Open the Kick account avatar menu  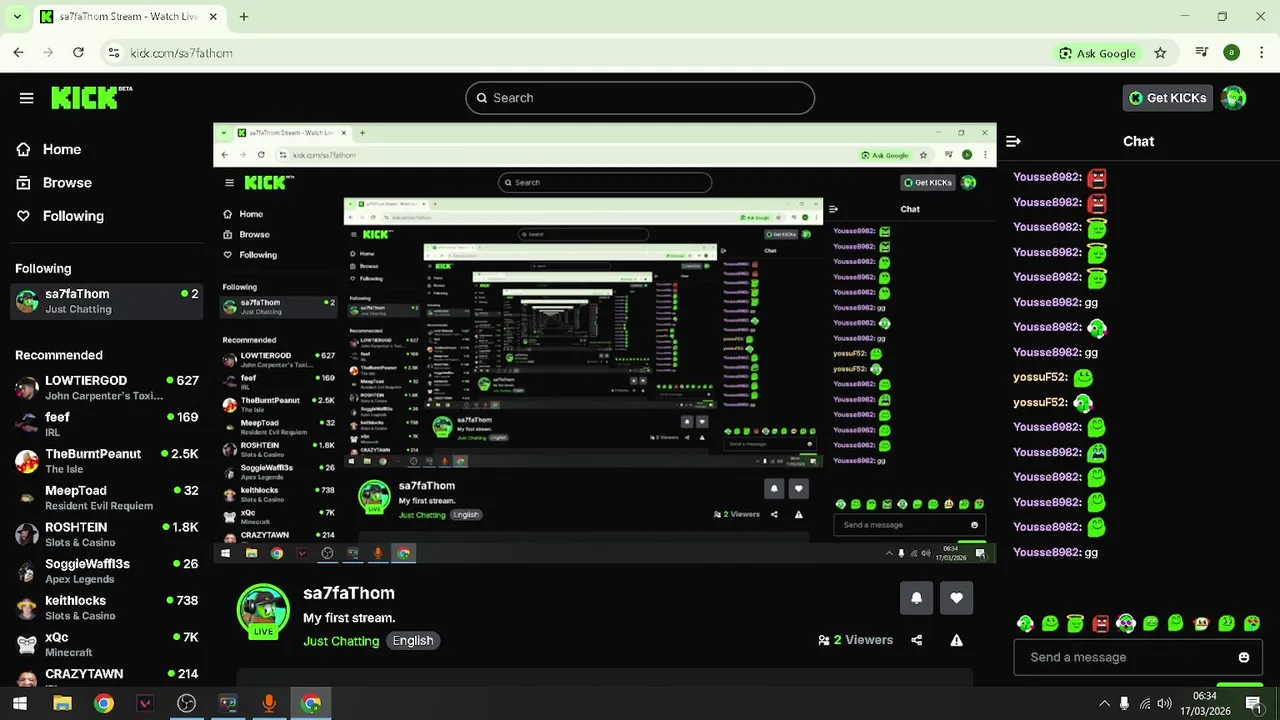pyautogui.click(x=1234, y=97)
